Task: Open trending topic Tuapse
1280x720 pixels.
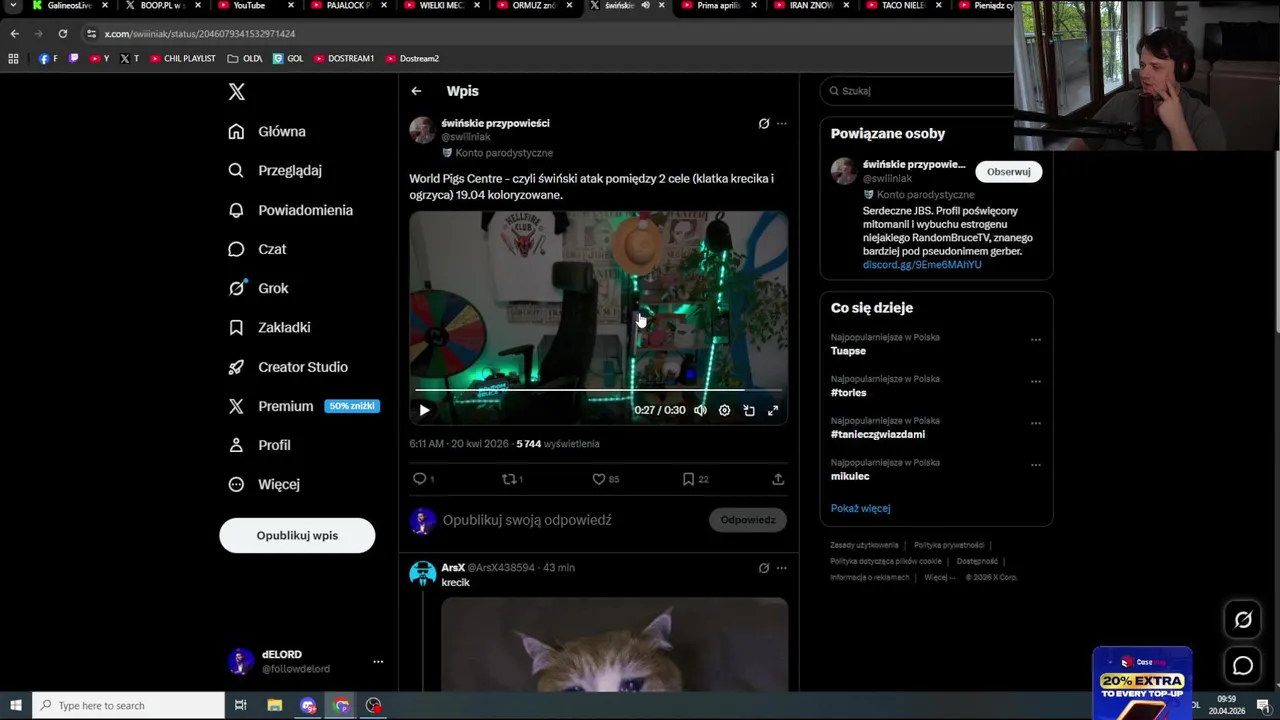Action: 848,351
